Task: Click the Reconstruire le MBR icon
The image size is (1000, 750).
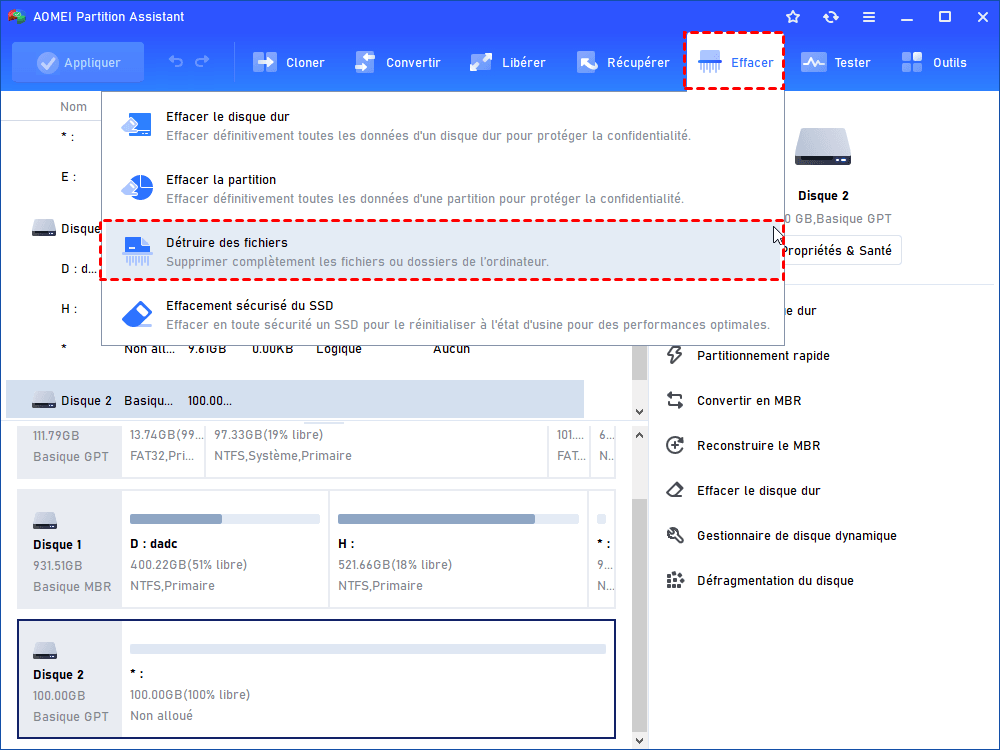Action: [x=675, y=445]
